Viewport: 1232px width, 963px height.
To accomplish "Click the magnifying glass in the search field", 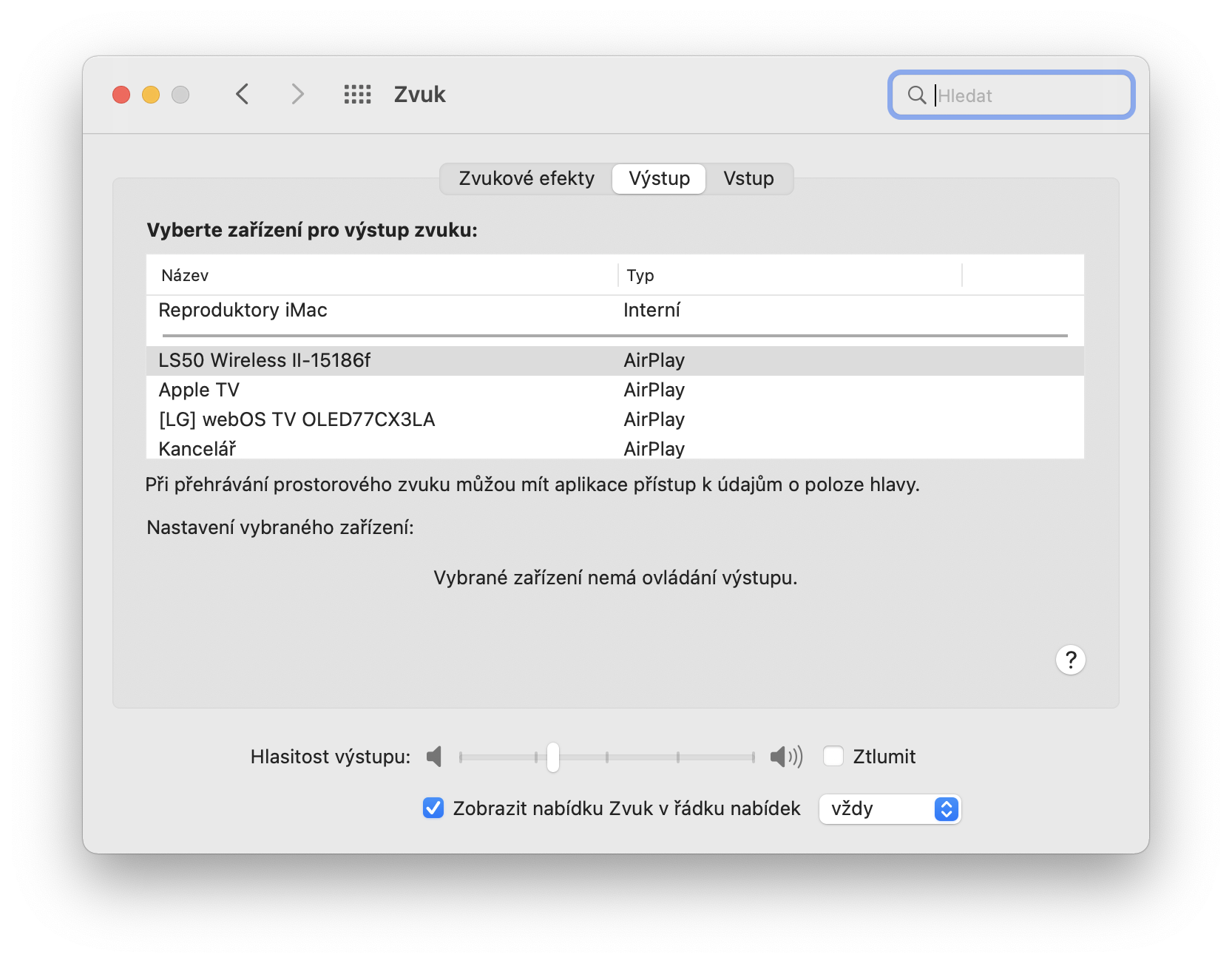I will pos(917,95).
